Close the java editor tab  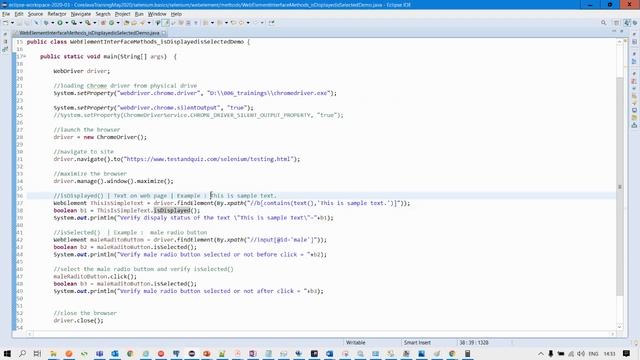(x=164, y=33)
